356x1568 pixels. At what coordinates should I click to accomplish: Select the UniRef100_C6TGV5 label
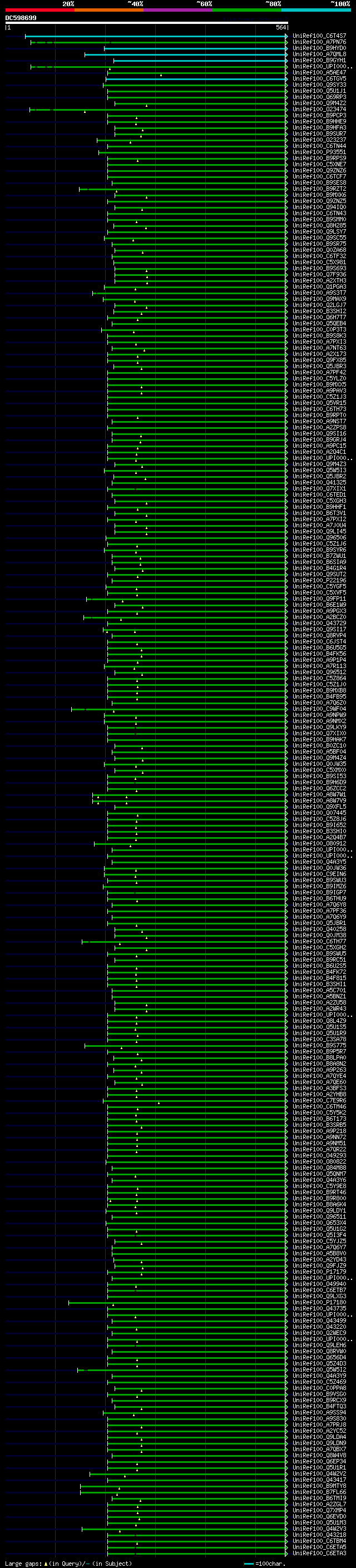point(319,78)
